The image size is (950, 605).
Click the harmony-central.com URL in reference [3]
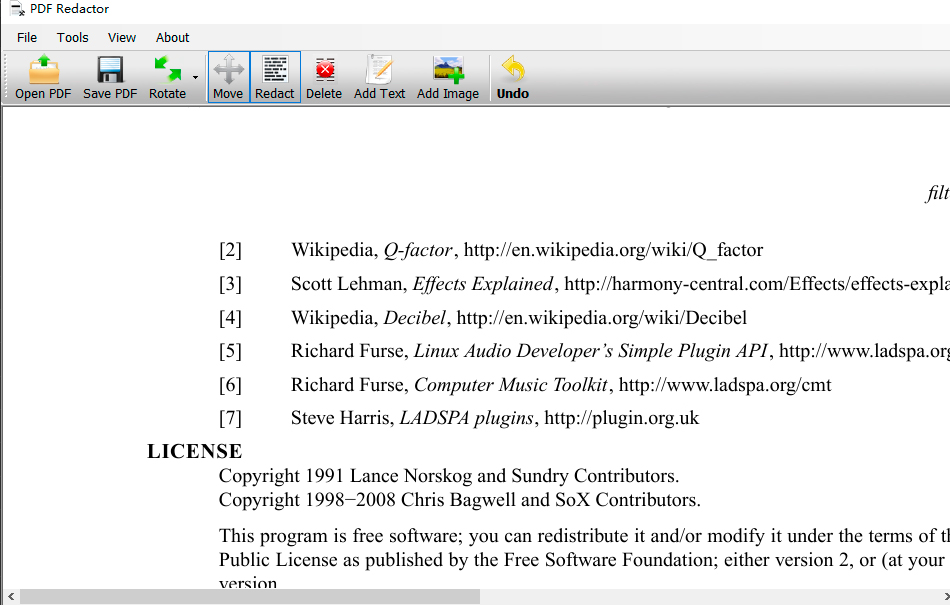point(757,284)
